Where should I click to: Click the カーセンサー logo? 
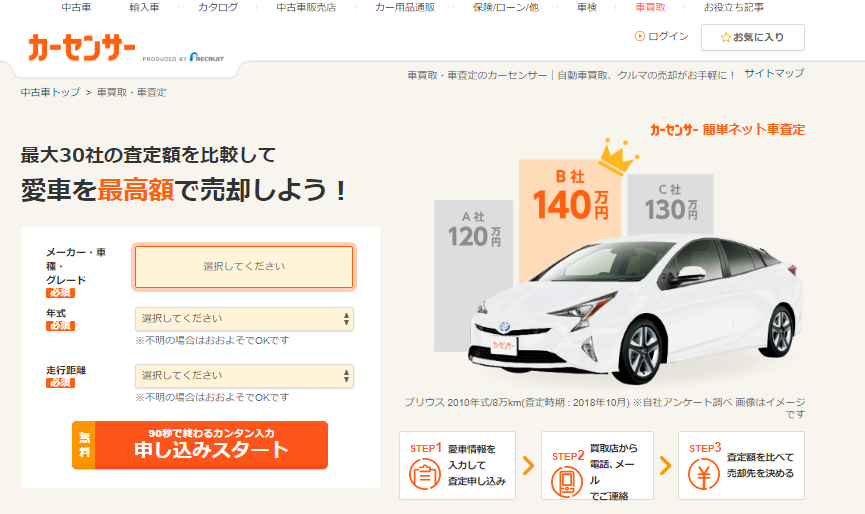(x=82, y=47)
